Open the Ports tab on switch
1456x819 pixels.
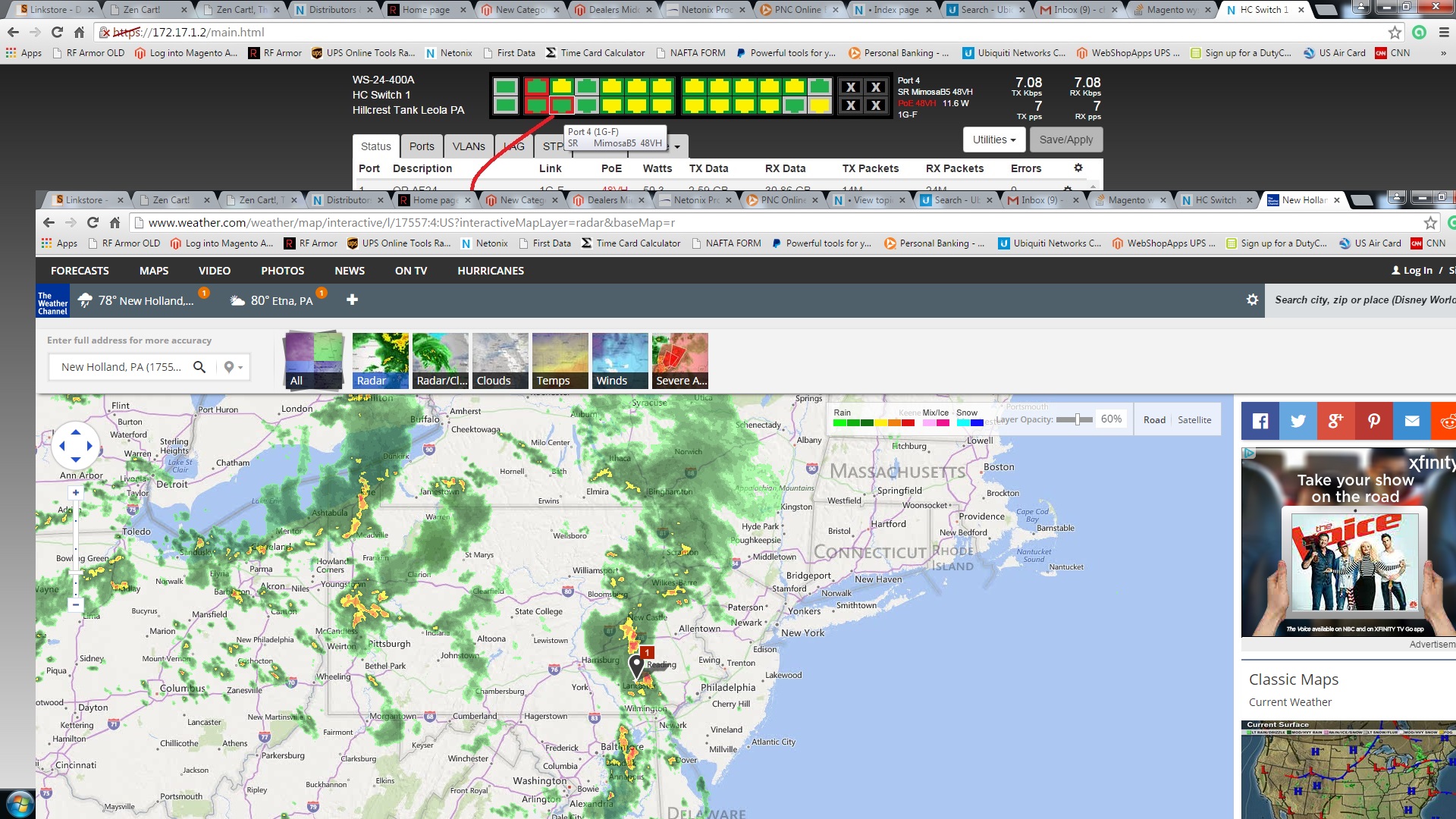422,146
